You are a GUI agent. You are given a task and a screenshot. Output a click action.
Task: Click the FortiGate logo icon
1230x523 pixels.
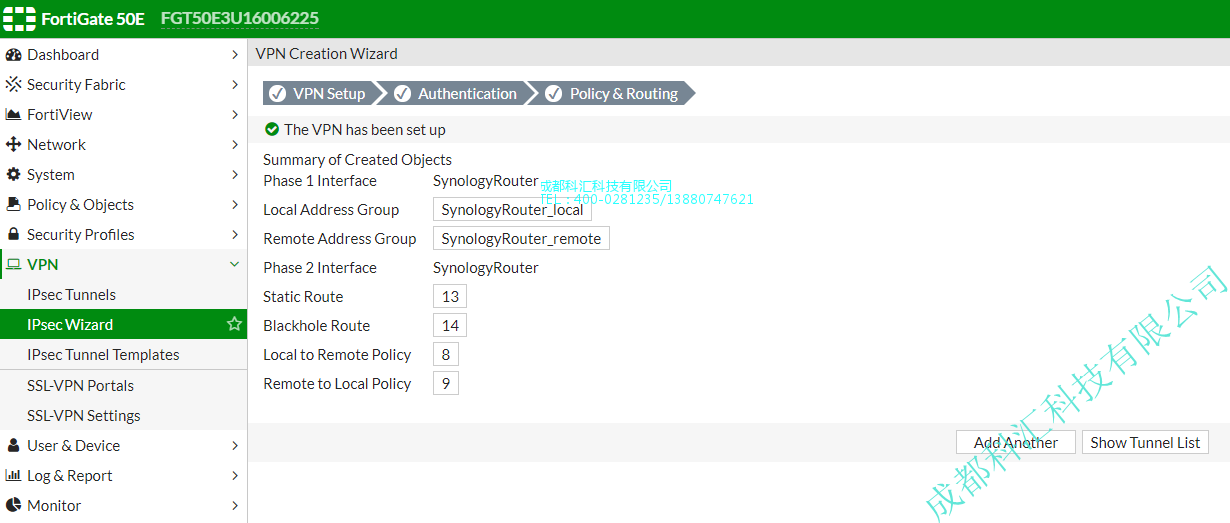[x=19, y=19]
